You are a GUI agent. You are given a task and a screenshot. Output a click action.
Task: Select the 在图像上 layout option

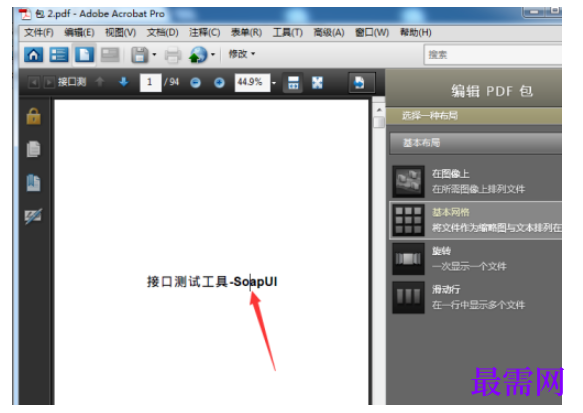[476, 182]
